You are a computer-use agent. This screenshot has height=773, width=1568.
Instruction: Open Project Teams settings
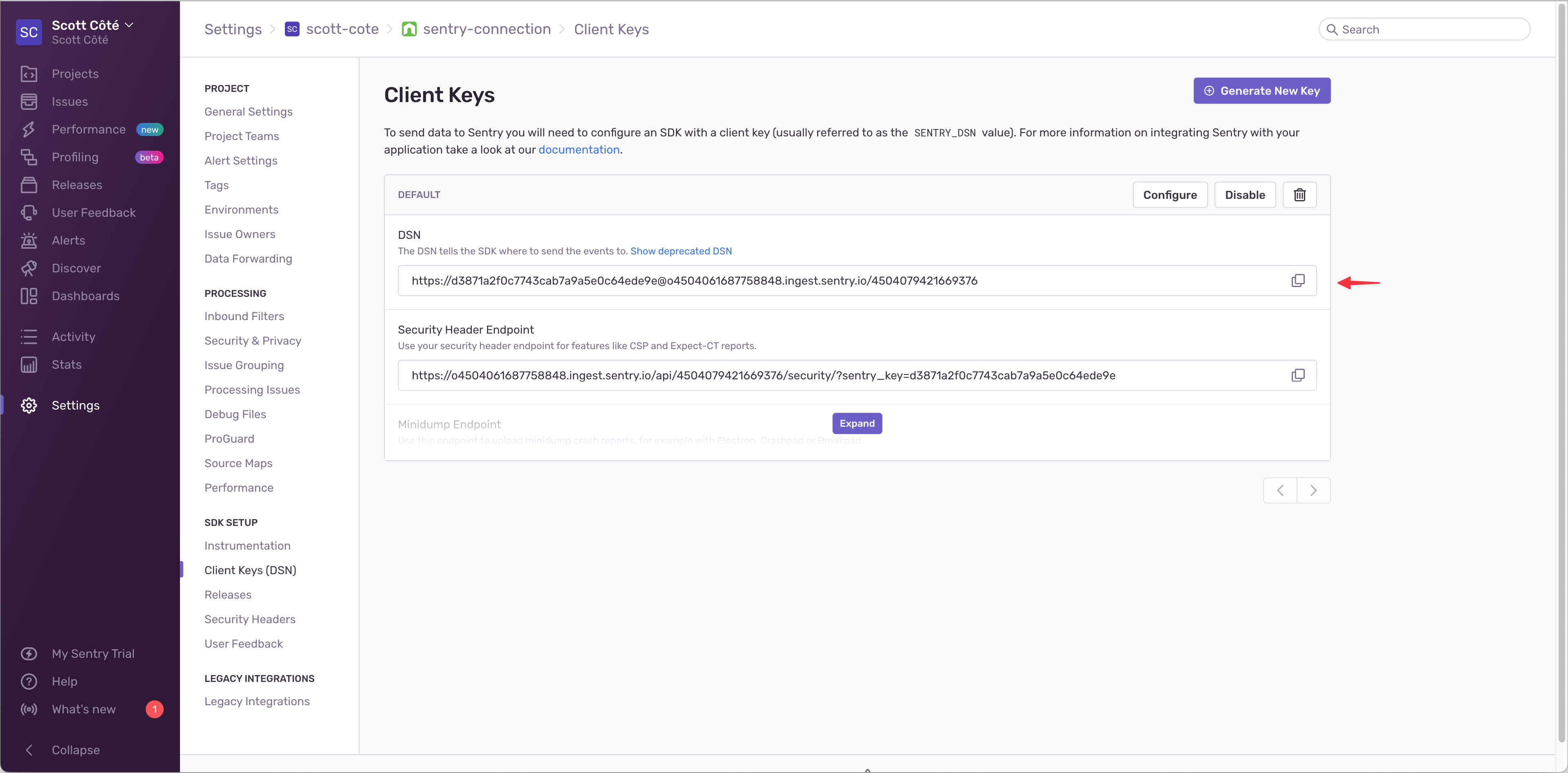(x=242, y=136)
